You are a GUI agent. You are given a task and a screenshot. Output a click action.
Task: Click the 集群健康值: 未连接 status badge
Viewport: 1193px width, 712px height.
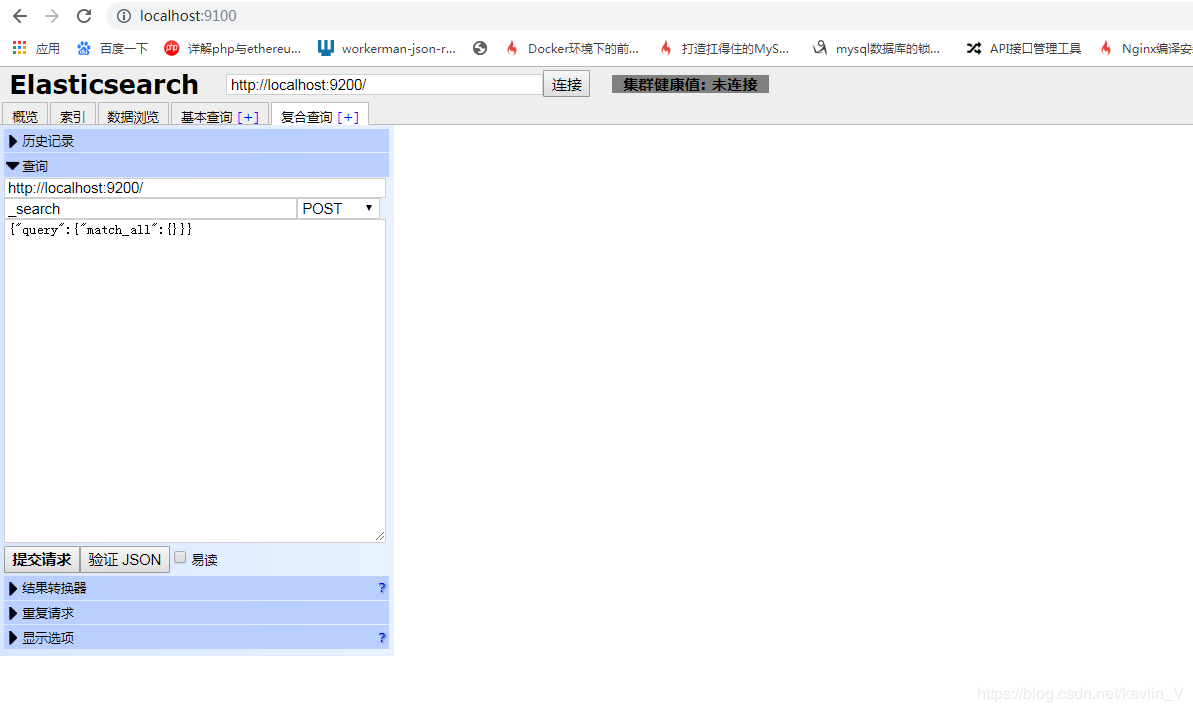click(x=690, y=84)
